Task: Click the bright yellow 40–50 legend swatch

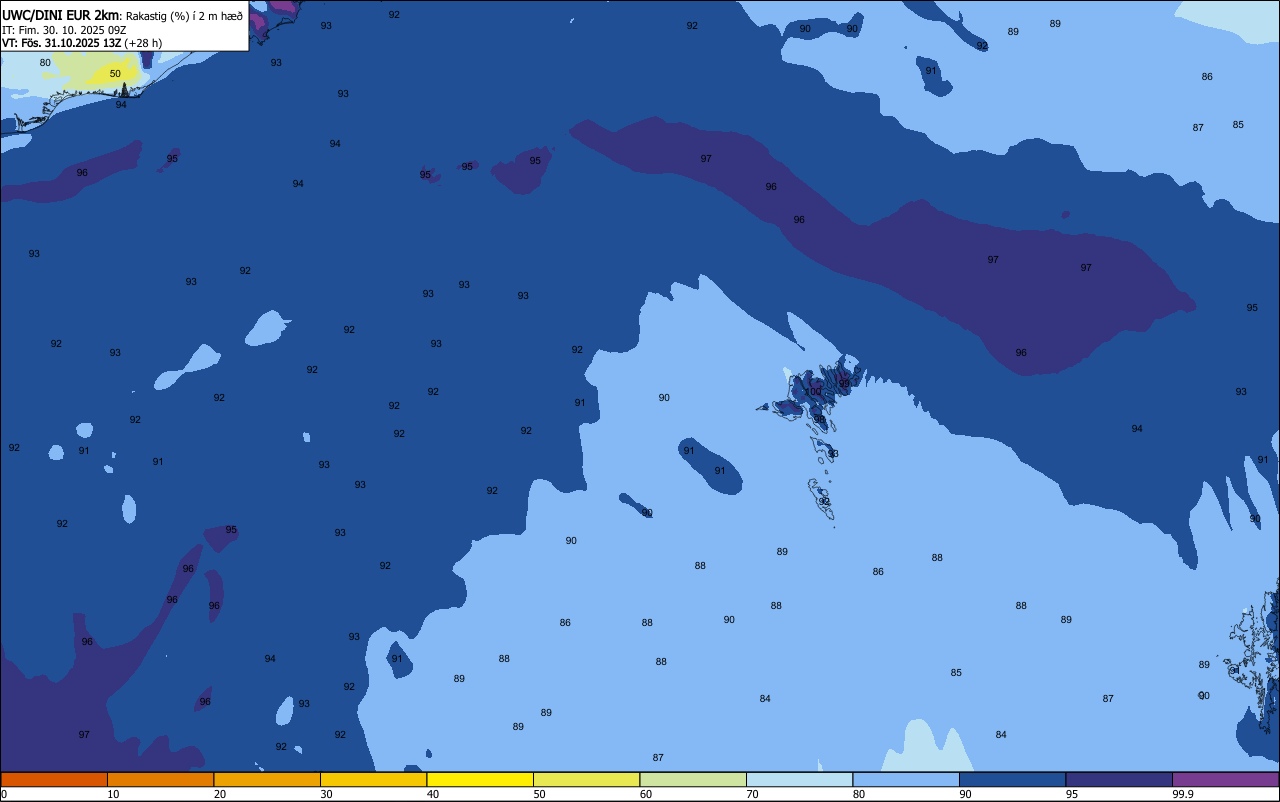Action: click(x=480, y=779)
